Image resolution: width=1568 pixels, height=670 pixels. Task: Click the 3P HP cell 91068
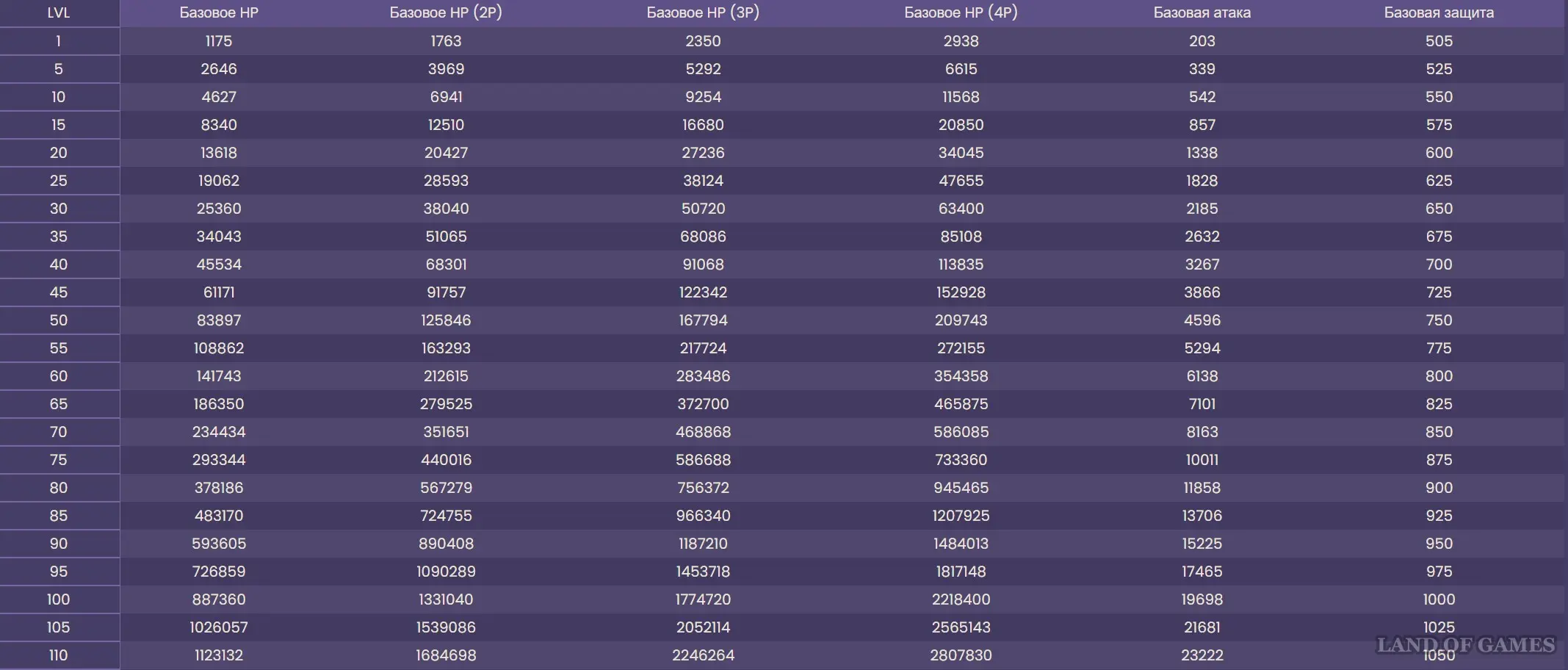[703, 264]
